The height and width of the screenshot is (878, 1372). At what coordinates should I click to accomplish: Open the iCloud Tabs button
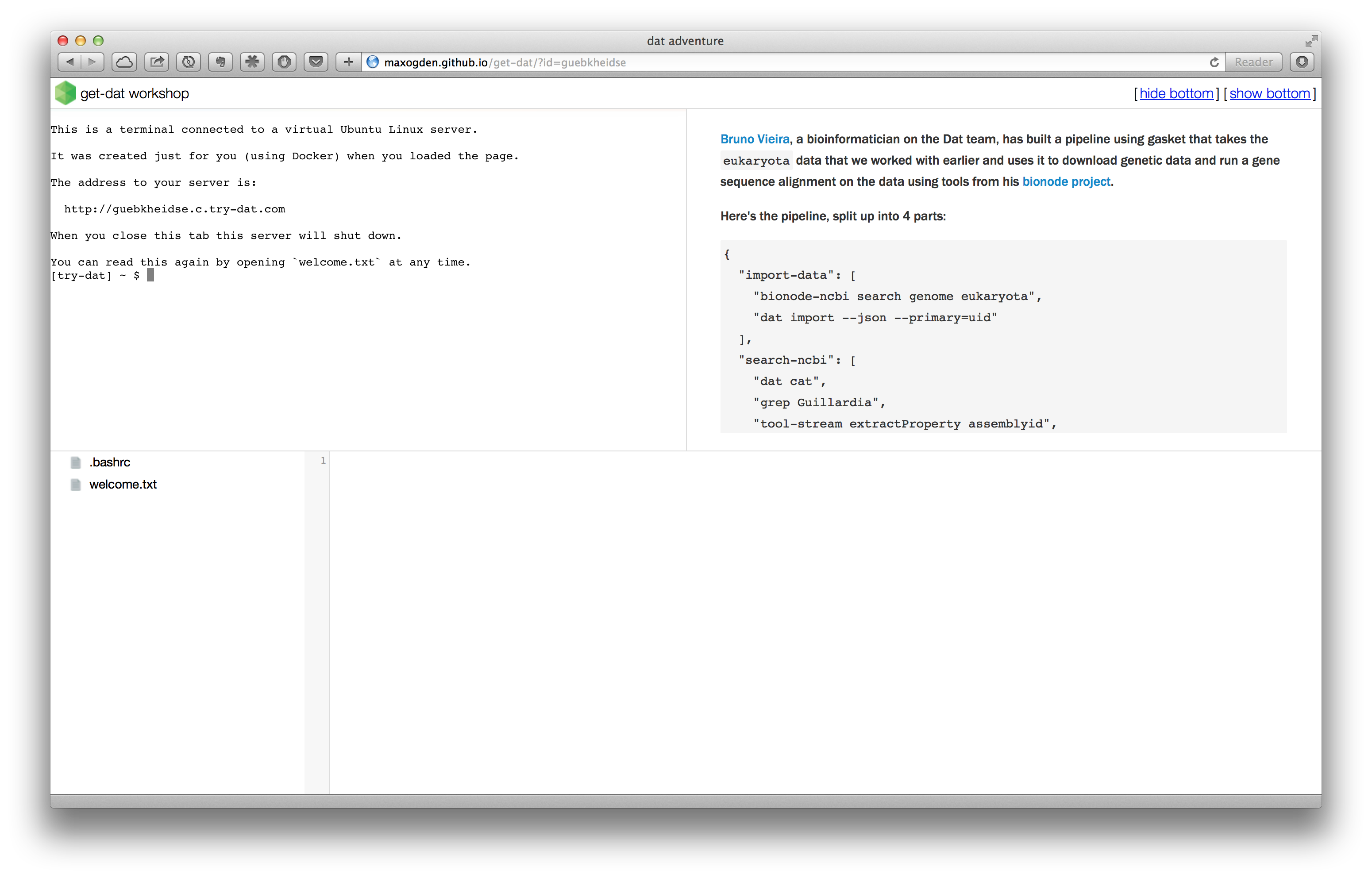(124, 62)
